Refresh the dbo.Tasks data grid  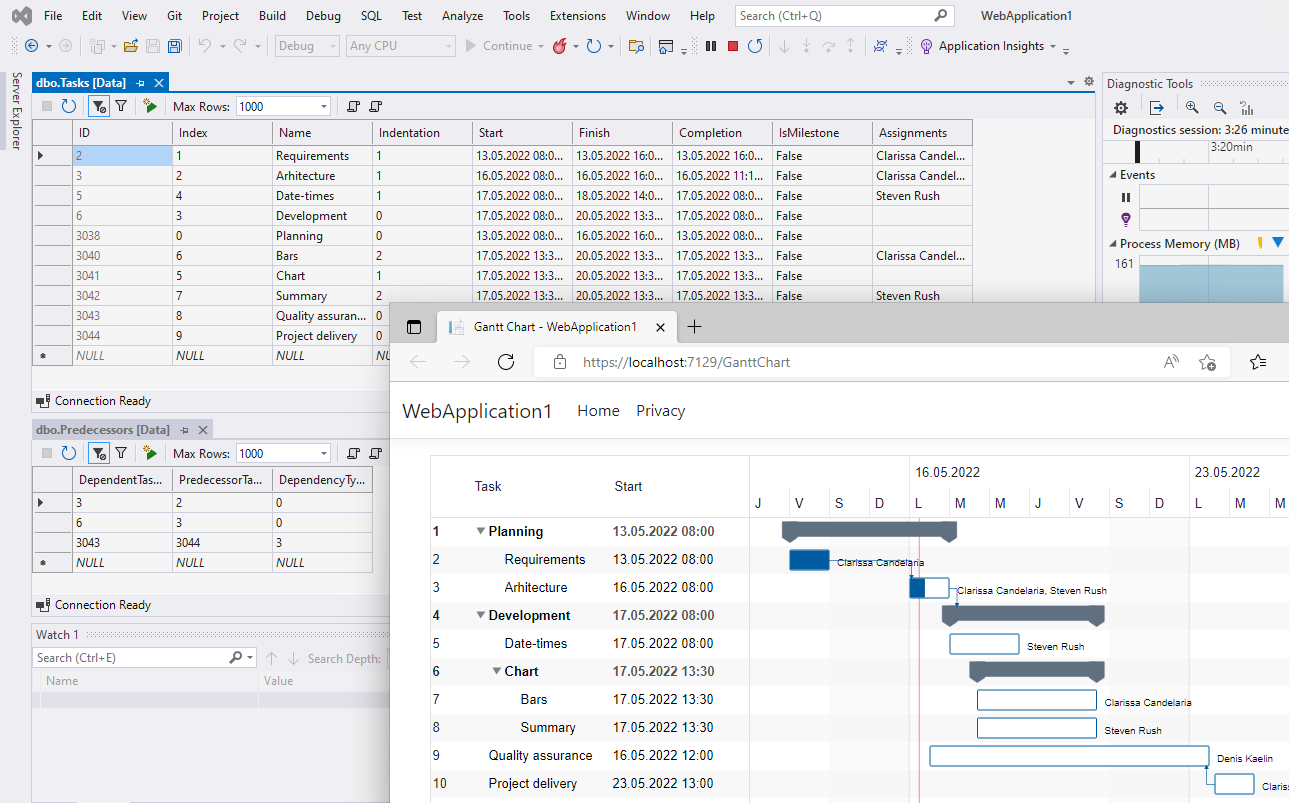coord(67,106)
